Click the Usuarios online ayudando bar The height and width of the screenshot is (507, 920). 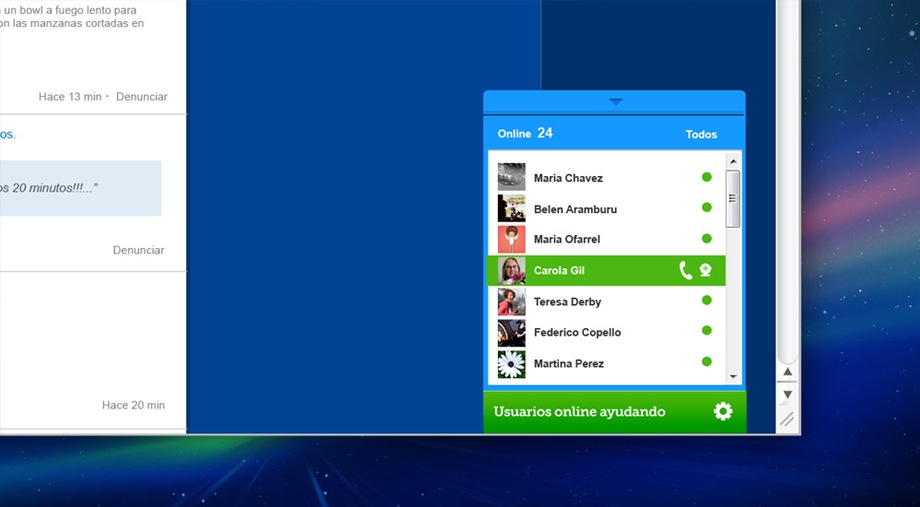pyautogui.click(x=580, y=412)
